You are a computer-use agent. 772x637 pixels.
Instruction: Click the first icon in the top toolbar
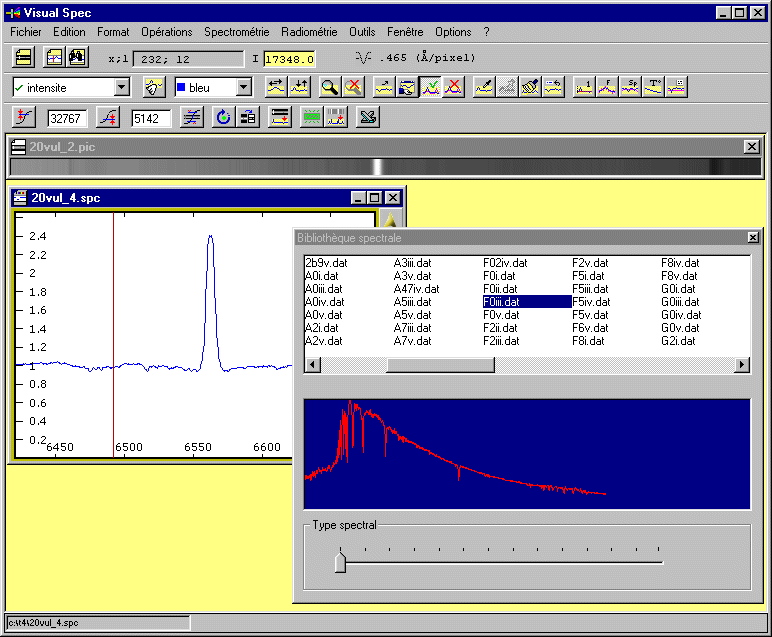click(x=23, y=58)
